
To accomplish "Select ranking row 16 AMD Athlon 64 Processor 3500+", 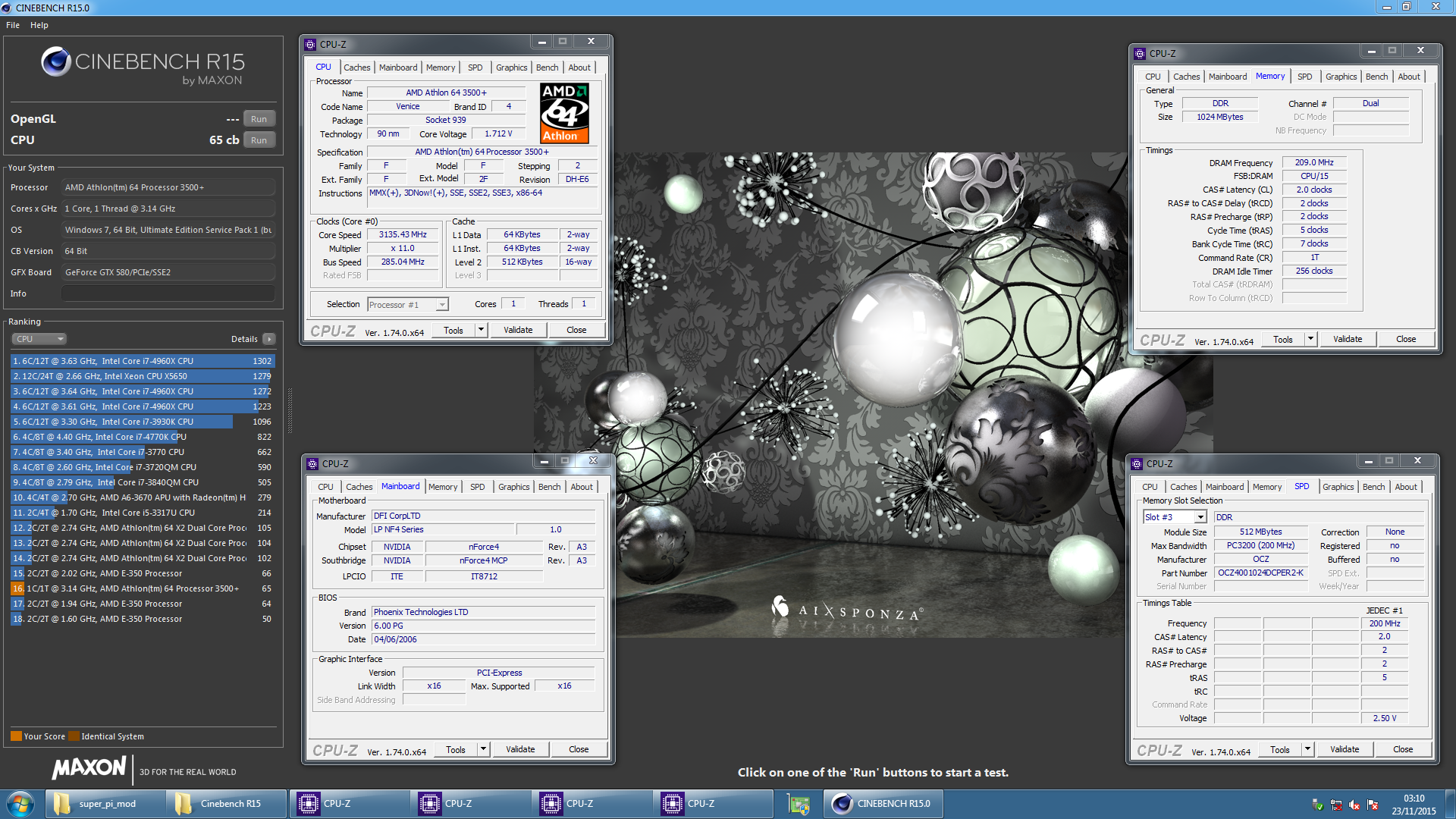I will 143,588.
